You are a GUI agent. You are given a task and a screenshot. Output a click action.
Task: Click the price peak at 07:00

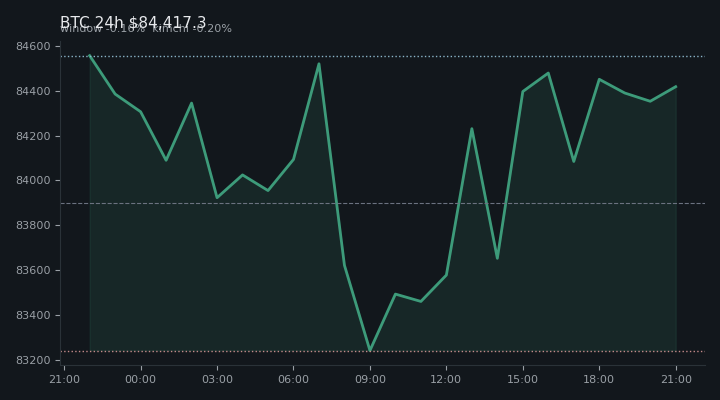pos(319,64)
